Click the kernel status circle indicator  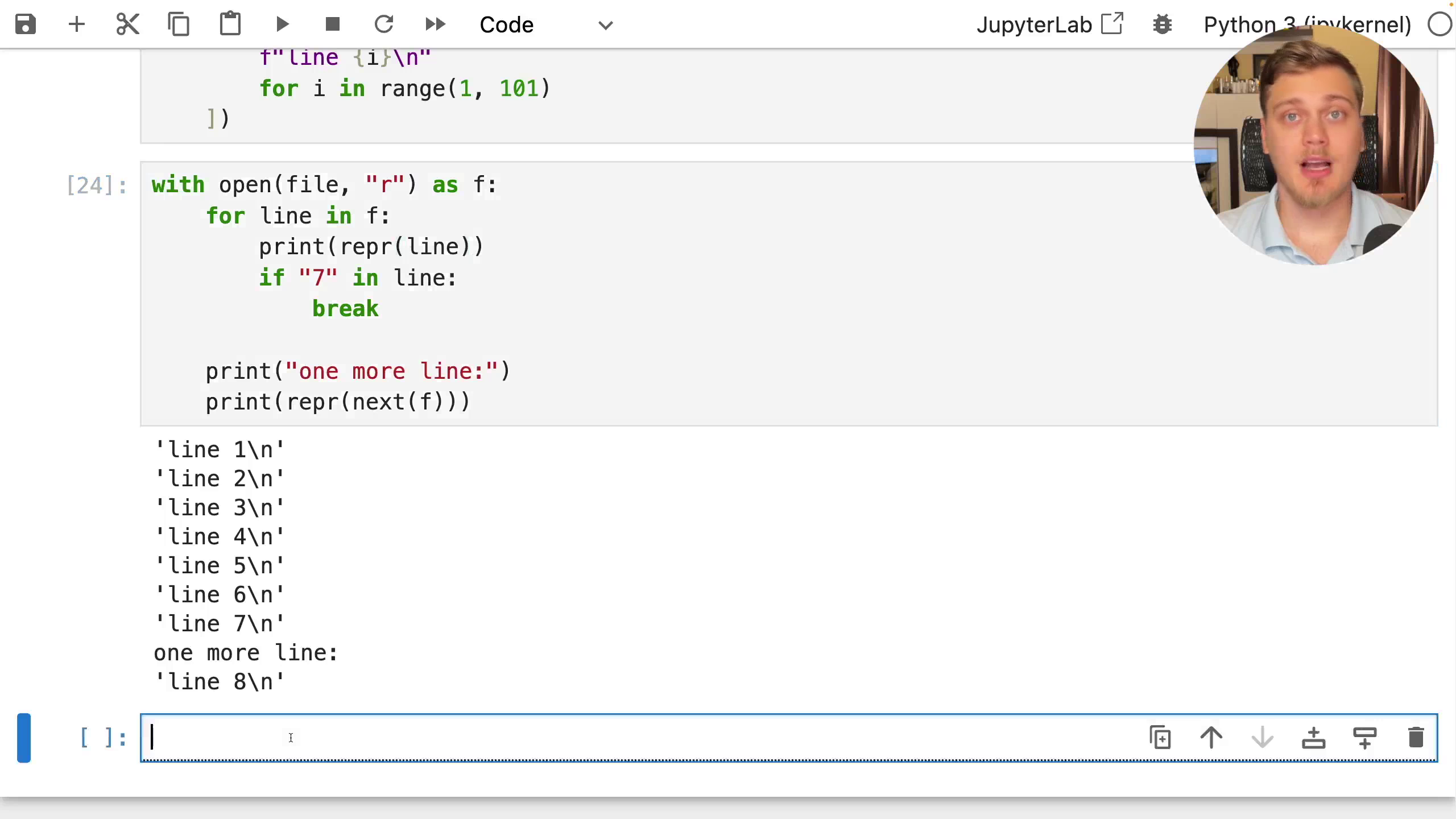(1440, 25)
